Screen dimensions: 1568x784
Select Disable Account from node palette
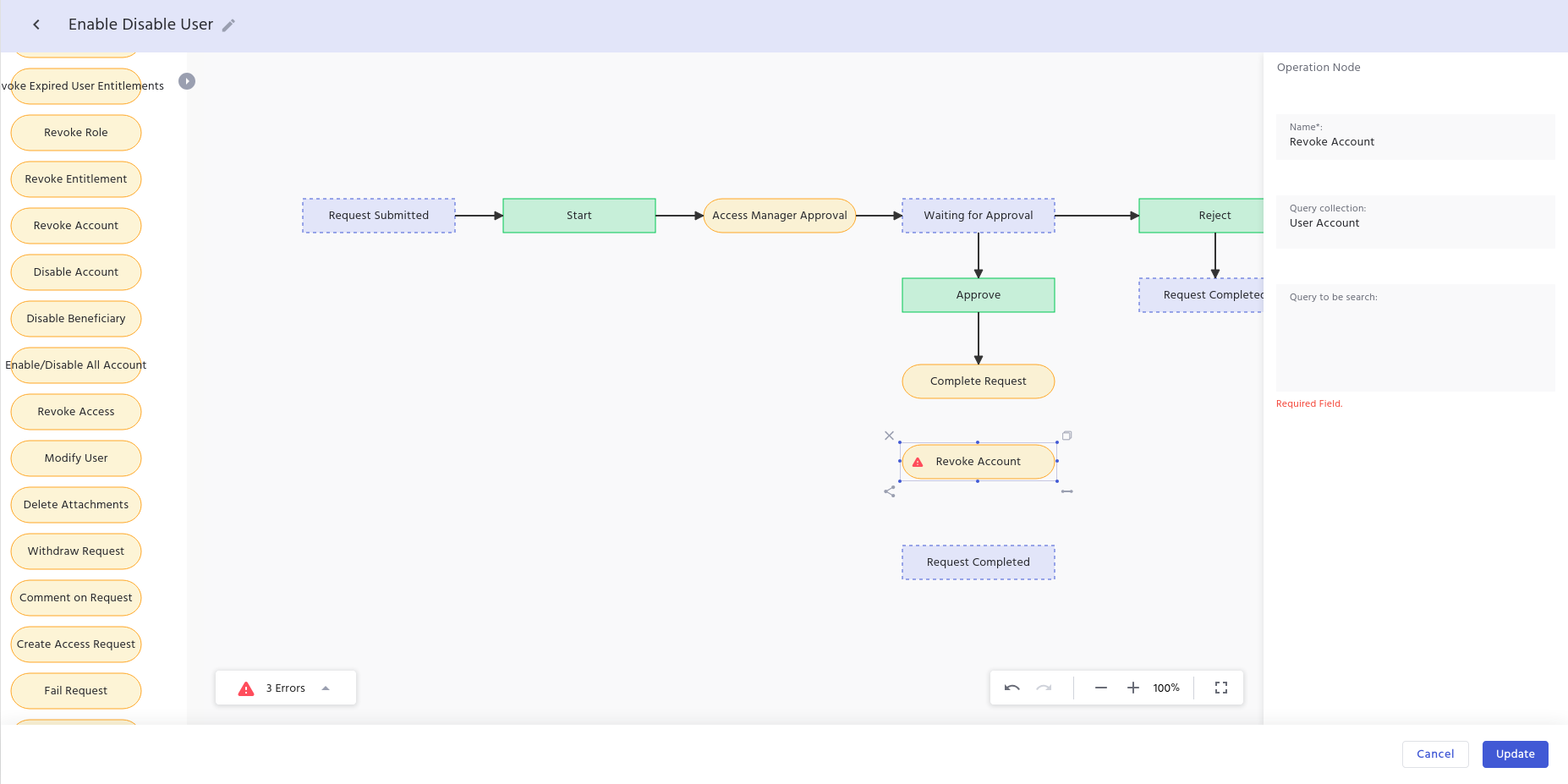click(76, 272)
